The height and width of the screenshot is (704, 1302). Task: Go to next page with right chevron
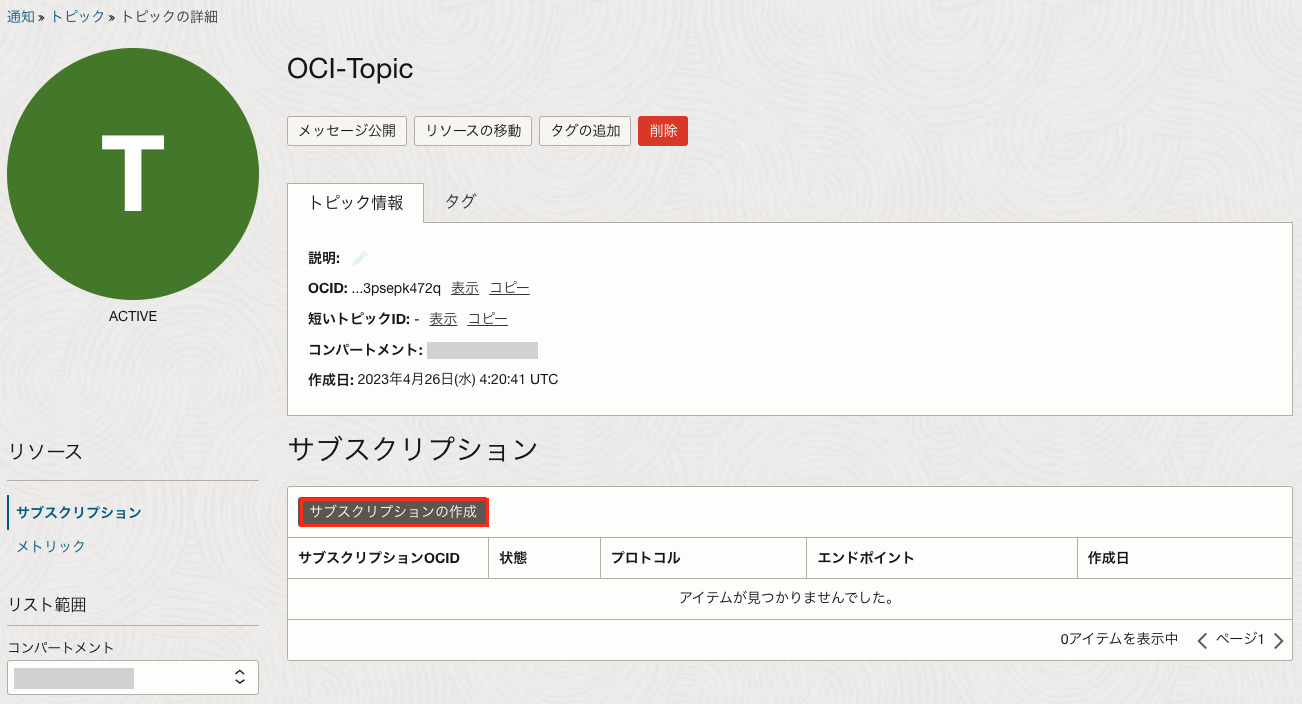click(1278, 640)
